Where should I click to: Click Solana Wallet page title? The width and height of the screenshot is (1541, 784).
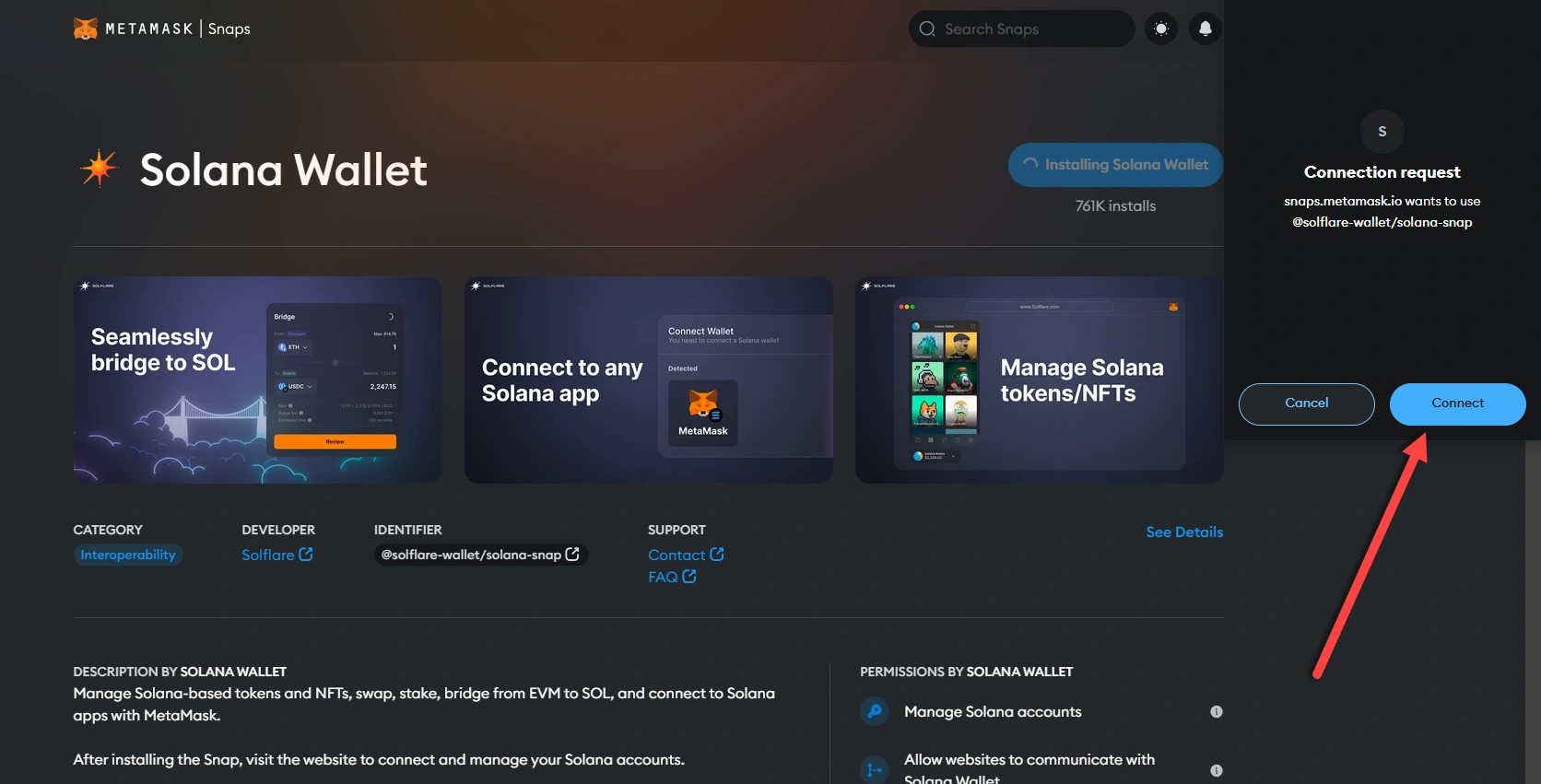coord(284,170)
